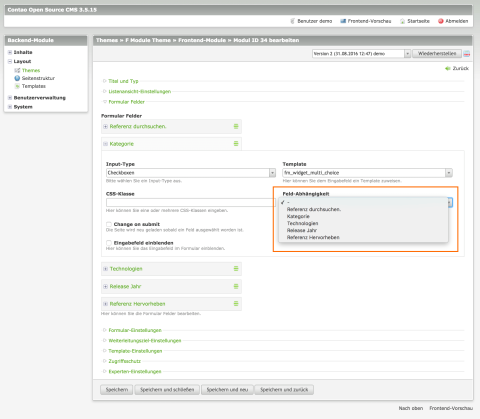Open the Template fm_widget_multi_choice dropdown

tap(367, 173)
